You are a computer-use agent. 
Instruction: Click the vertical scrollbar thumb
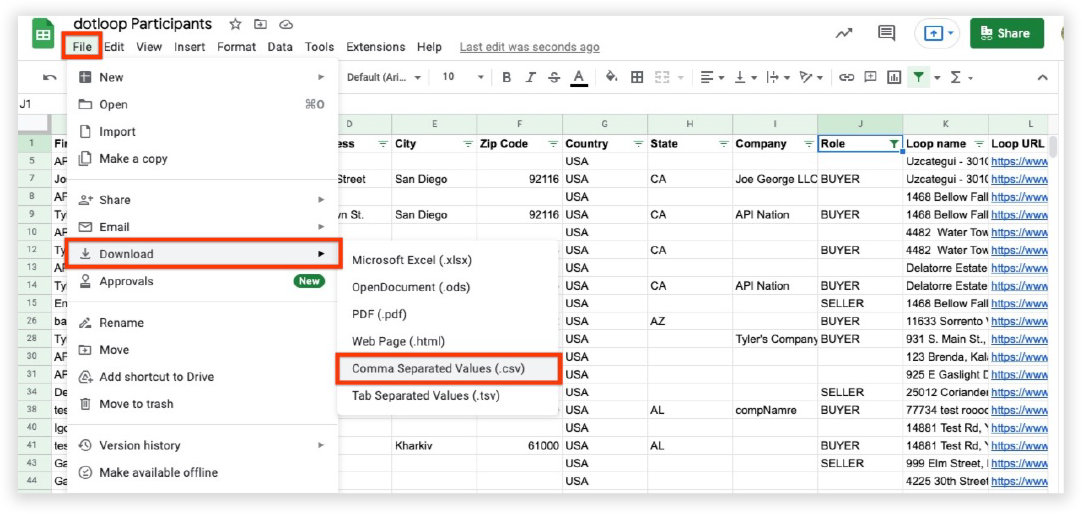point(1053,146)
